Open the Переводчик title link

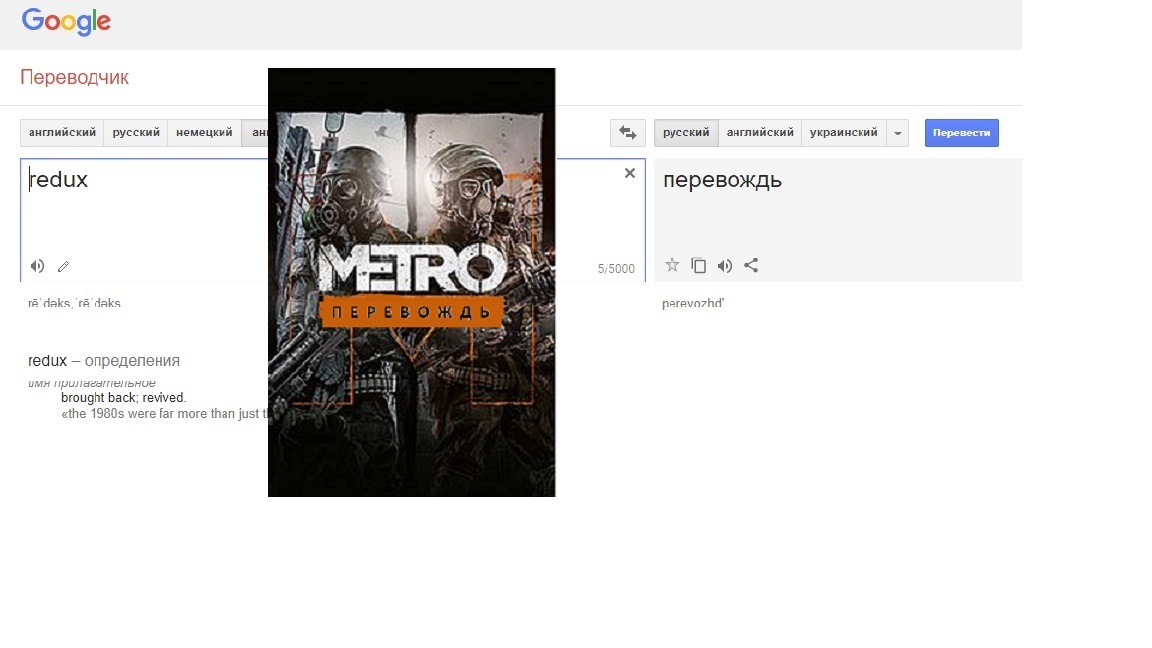(75, 77)
